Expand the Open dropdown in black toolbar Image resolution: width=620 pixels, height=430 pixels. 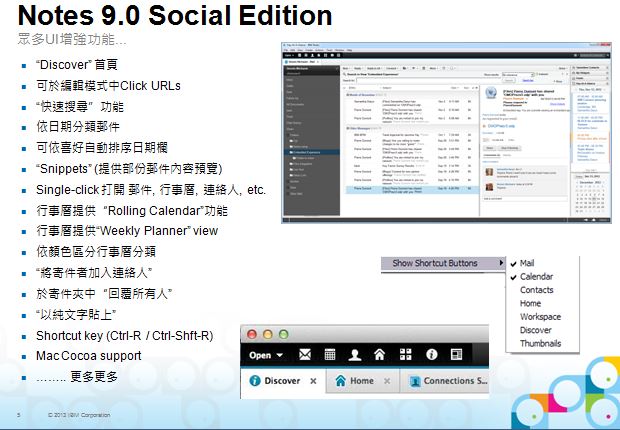coord(266,355)
